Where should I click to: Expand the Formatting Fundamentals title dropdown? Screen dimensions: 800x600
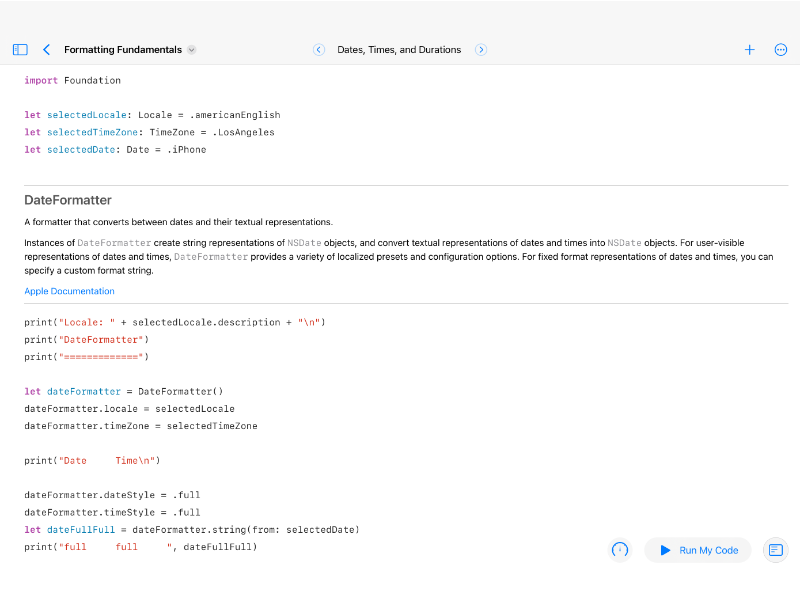click(192, 49)
